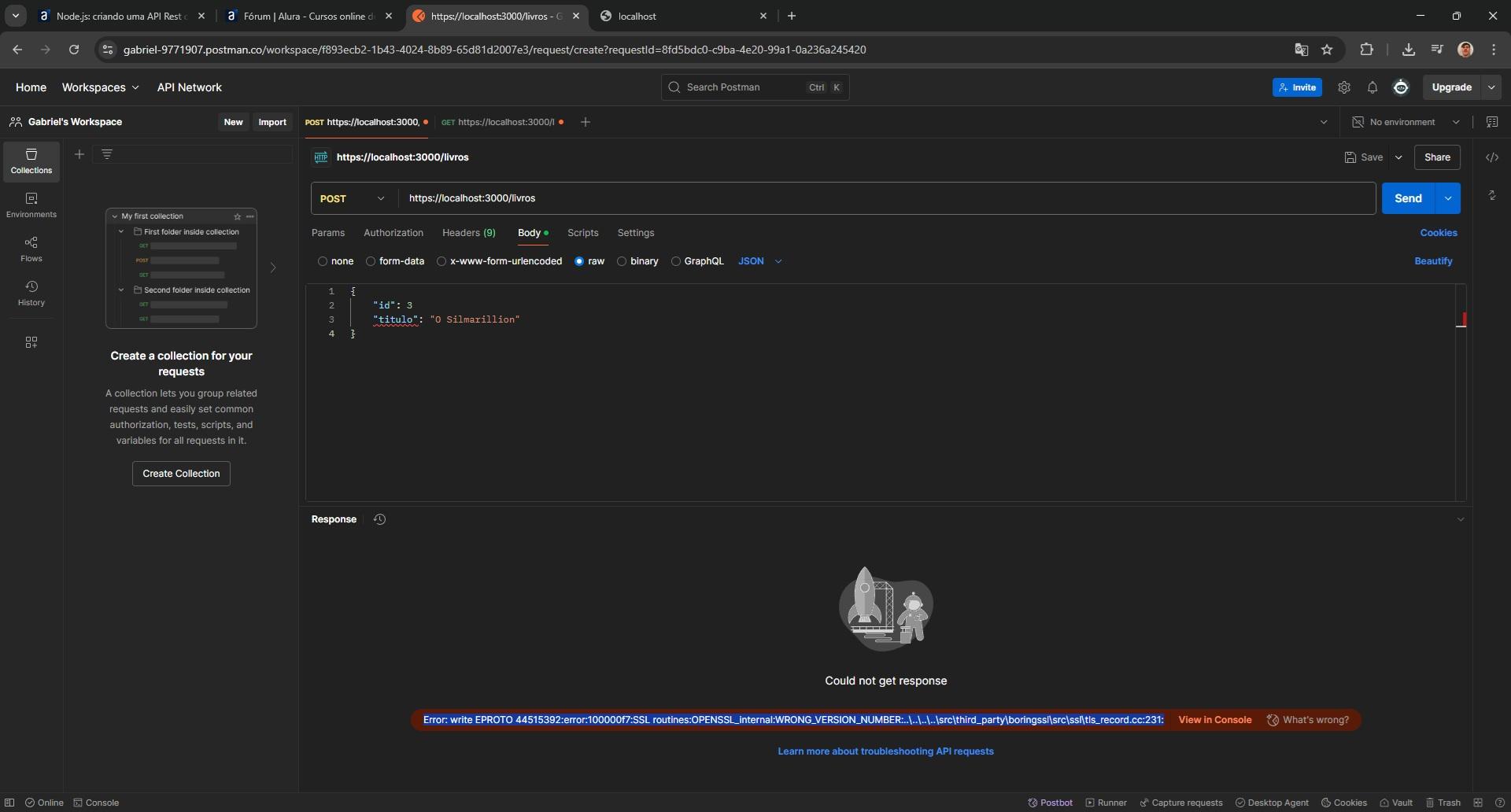Image resolution: width=1511 pixels, height=812 pixels.
Task: Open Console in the status bar
Action: coord(96,803)
